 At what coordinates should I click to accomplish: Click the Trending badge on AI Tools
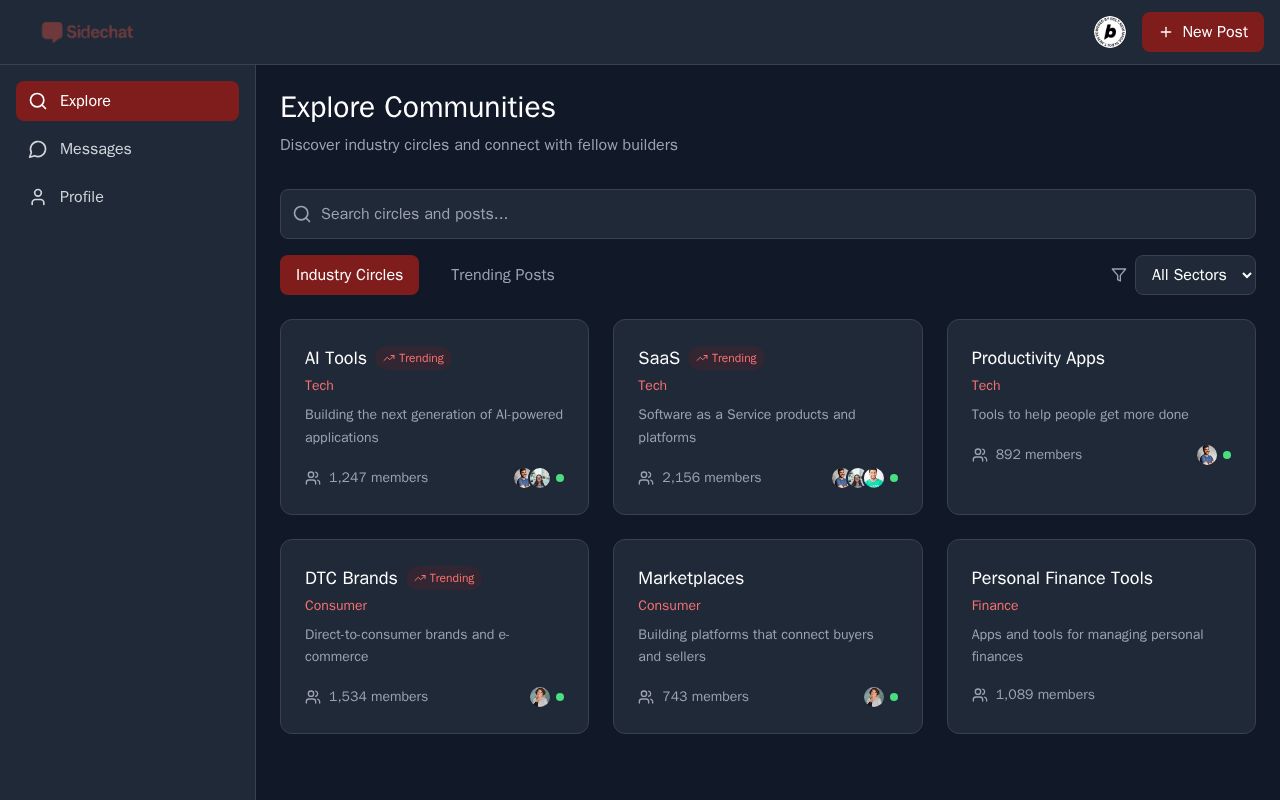click(413, 358)
